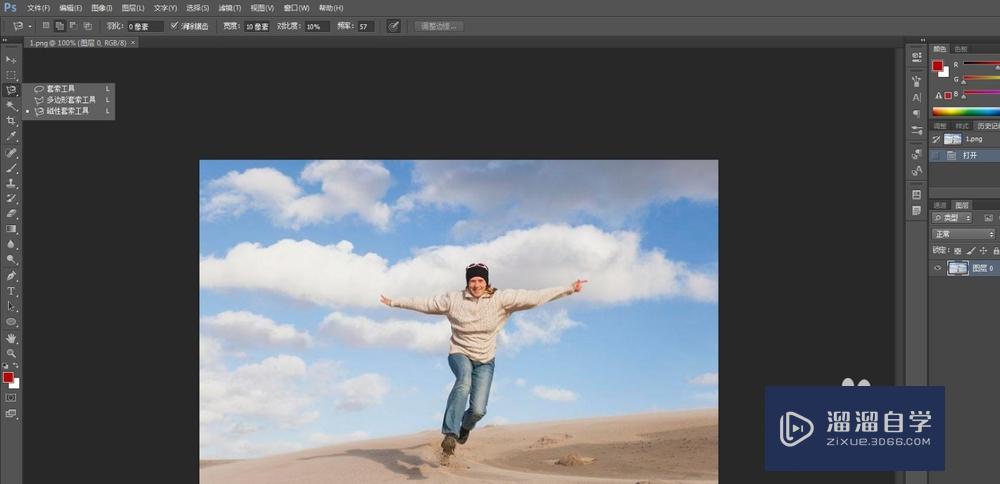1000x484 pixels.
Task: Open the layer filter type dropdown (类型)
Action: click(953, 217)
